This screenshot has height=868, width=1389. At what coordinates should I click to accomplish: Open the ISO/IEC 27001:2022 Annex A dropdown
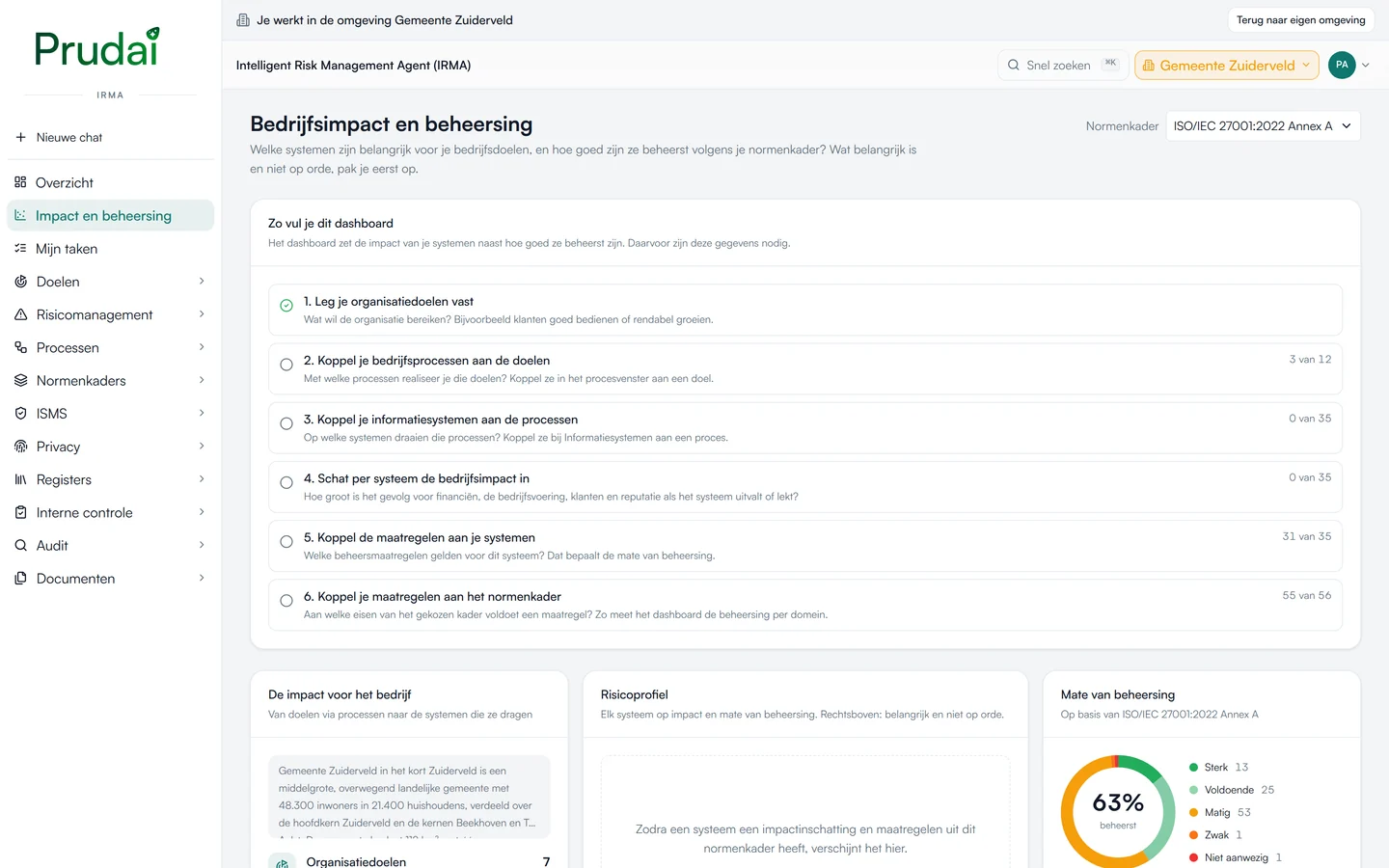click(1263, 126)
